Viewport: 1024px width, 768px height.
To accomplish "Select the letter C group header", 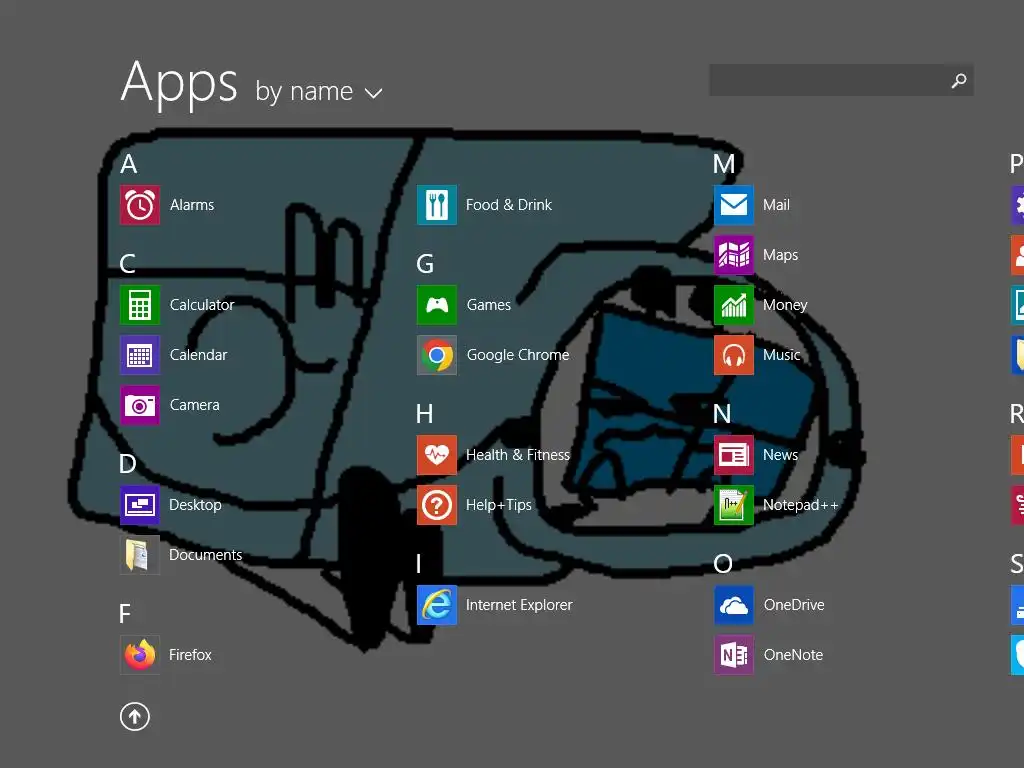I will click(x=127, y=264).
